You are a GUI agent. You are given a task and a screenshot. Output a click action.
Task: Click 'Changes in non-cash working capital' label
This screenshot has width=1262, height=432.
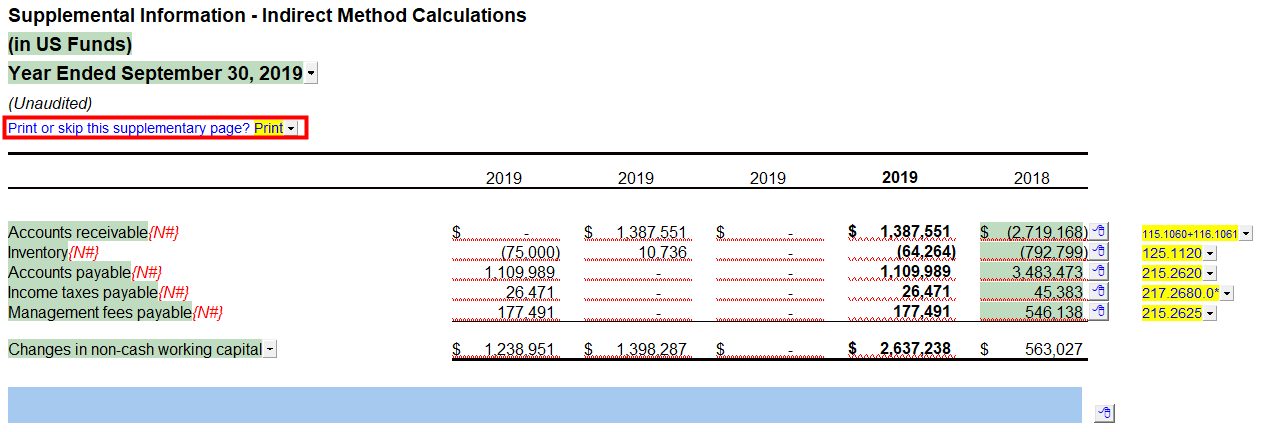tap(135, 349)
